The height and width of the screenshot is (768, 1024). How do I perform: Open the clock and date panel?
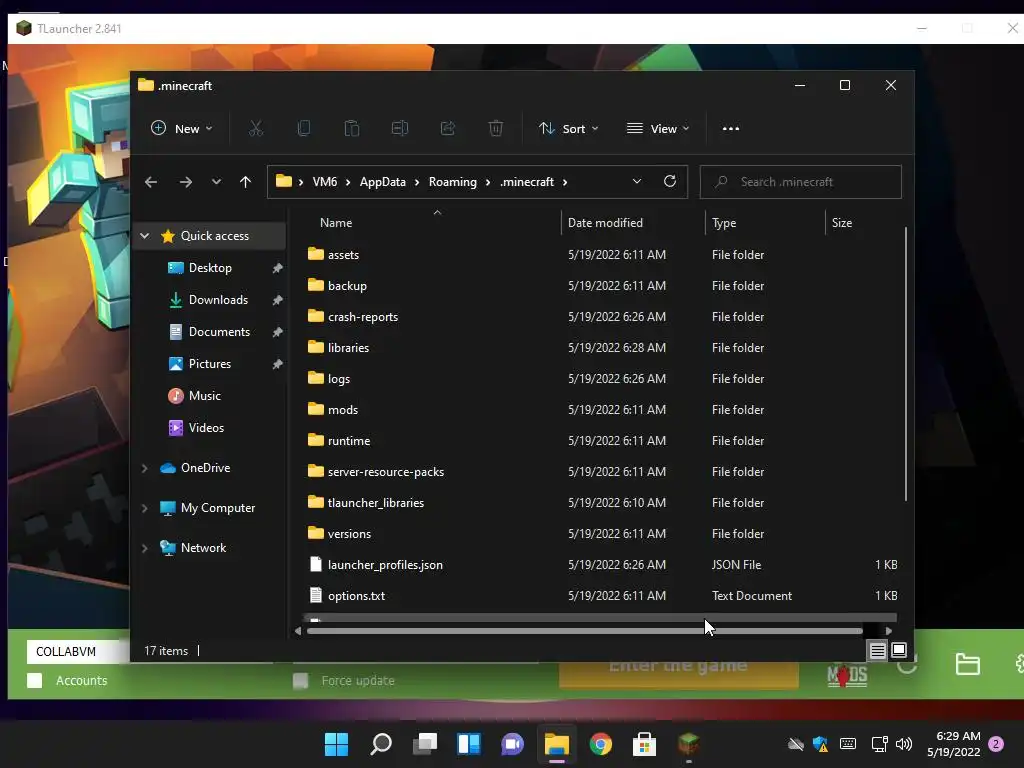pos(953,744)
